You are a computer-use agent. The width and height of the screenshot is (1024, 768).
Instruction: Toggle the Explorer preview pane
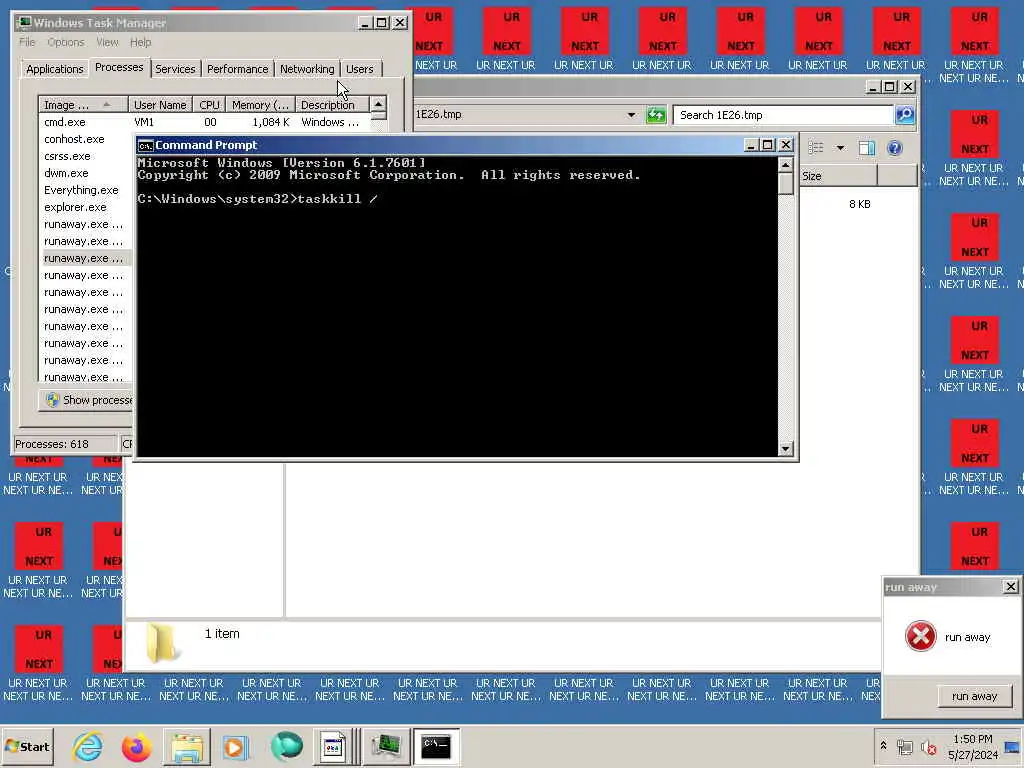tap(867, 148)
